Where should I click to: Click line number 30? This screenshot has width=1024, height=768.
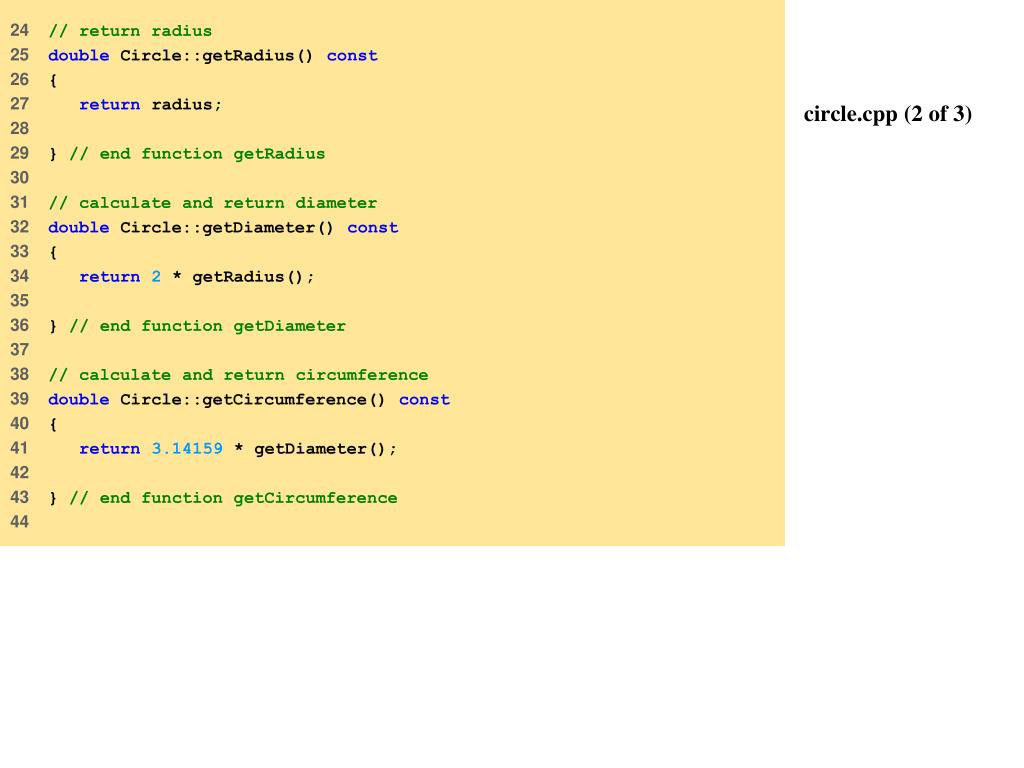[20, 178]
